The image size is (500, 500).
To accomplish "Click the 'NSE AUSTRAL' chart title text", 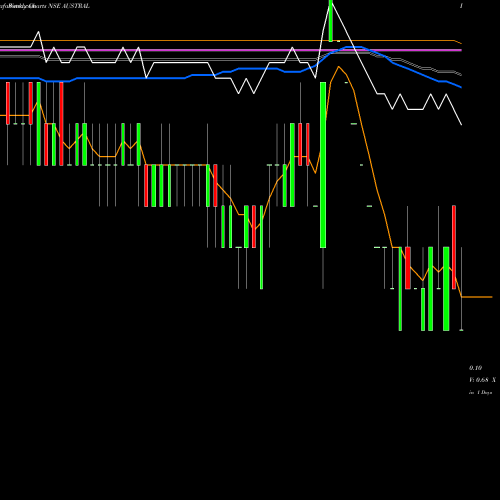I will [69, 6].
